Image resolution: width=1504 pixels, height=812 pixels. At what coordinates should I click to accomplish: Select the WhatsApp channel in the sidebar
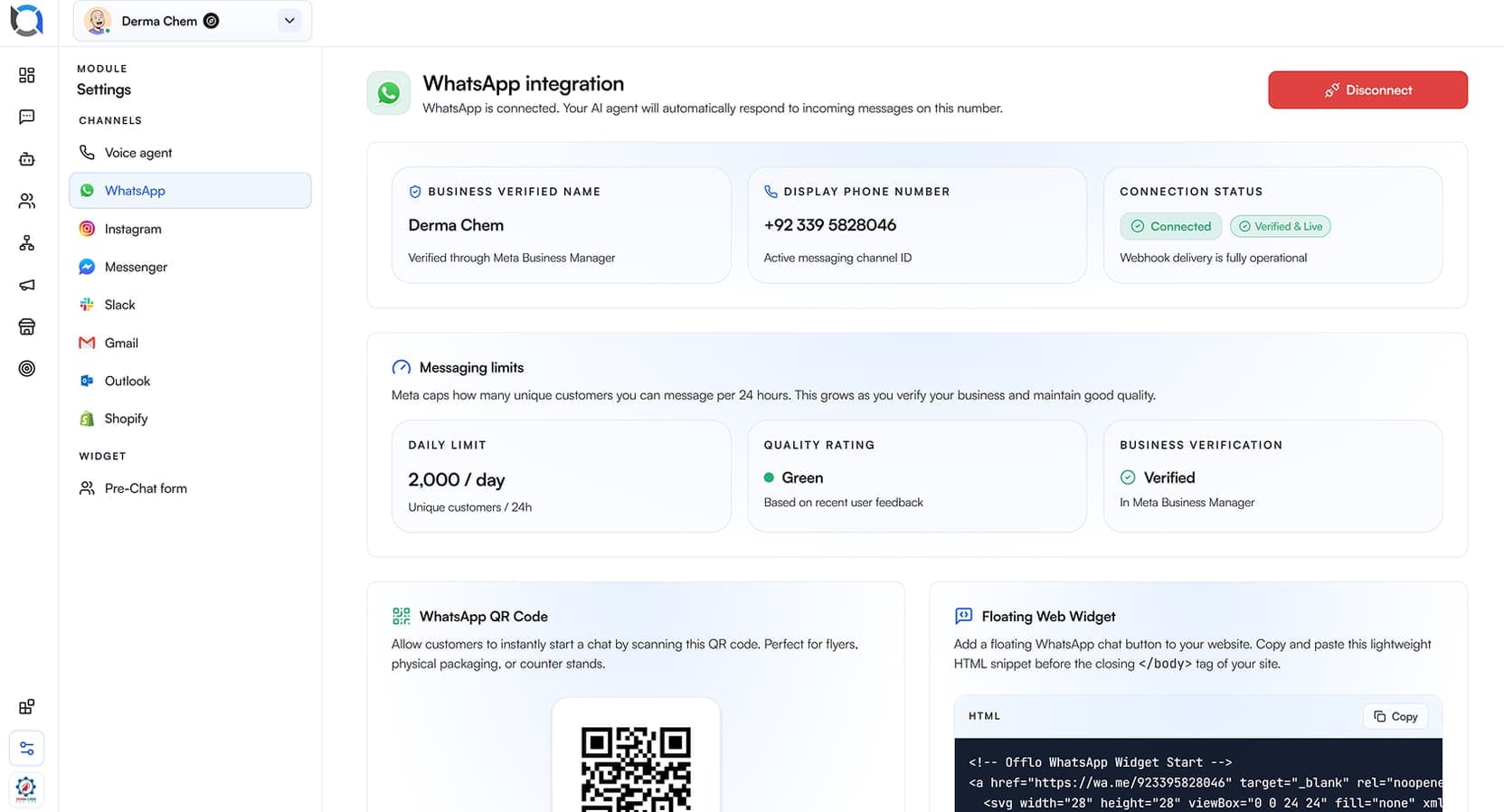pyautogui.click(x=190, y=191)
